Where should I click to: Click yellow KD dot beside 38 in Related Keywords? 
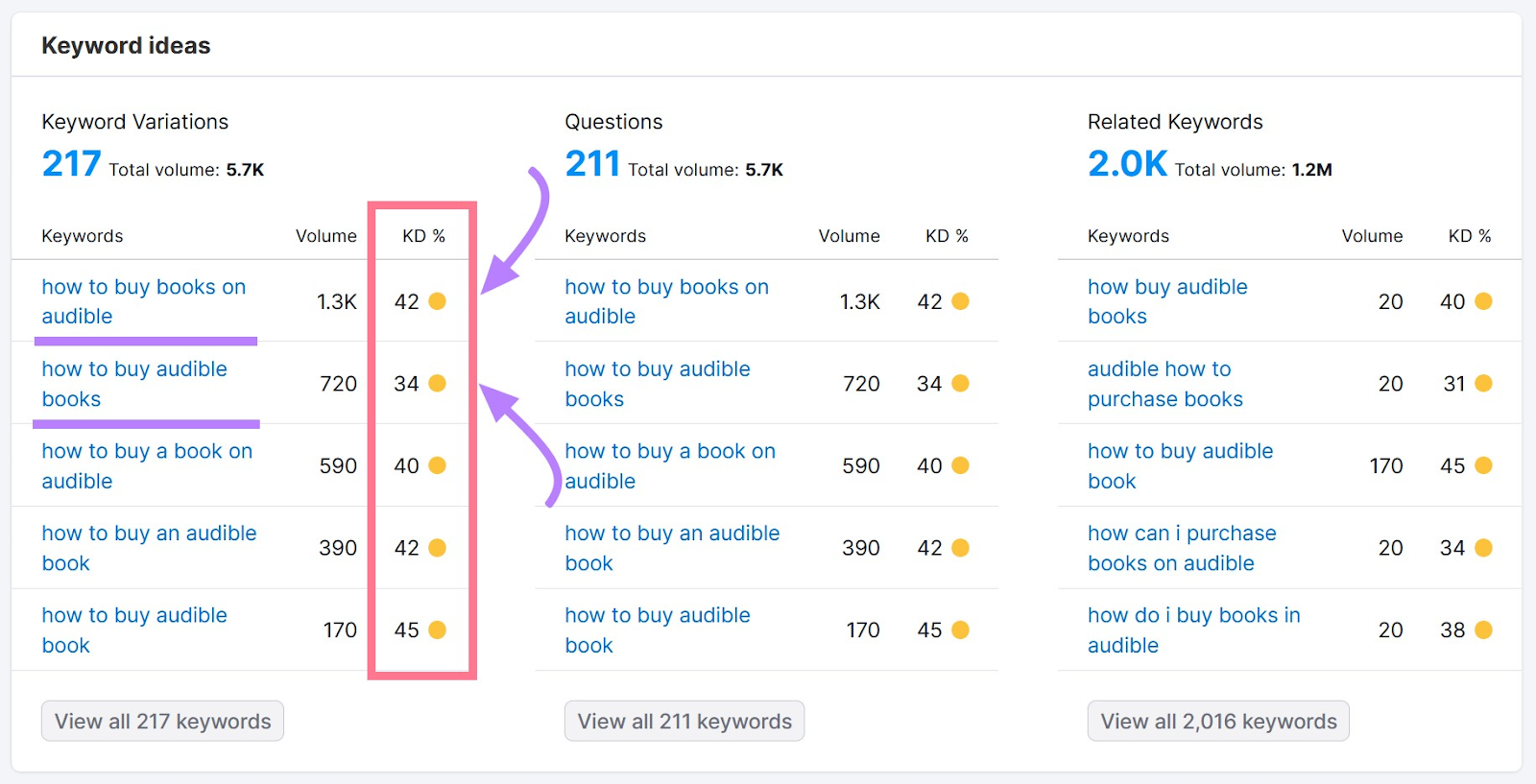(x=1483, y=630)
